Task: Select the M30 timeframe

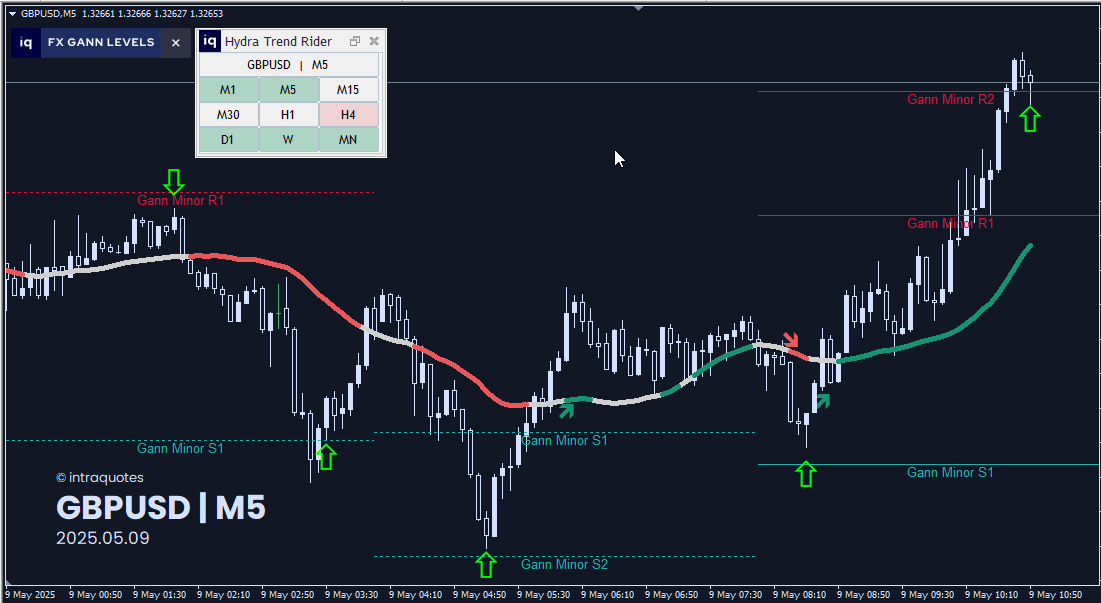Action: click(228, 114)
